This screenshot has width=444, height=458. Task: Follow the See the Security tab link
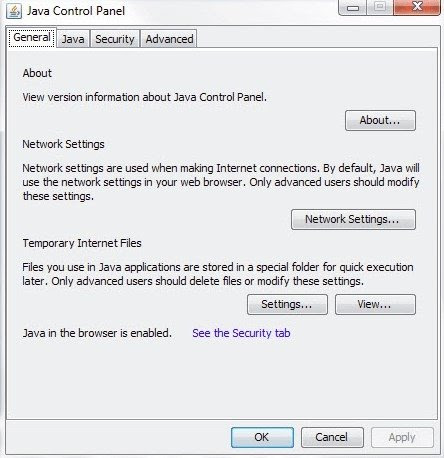tap(241, 333)
